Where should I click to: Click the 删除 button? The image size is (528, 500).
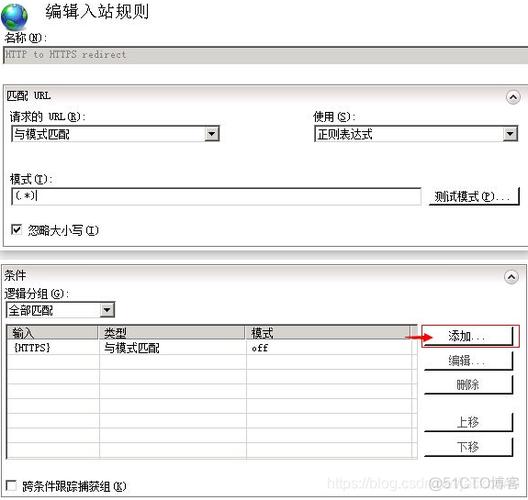[x=468, y=385]
